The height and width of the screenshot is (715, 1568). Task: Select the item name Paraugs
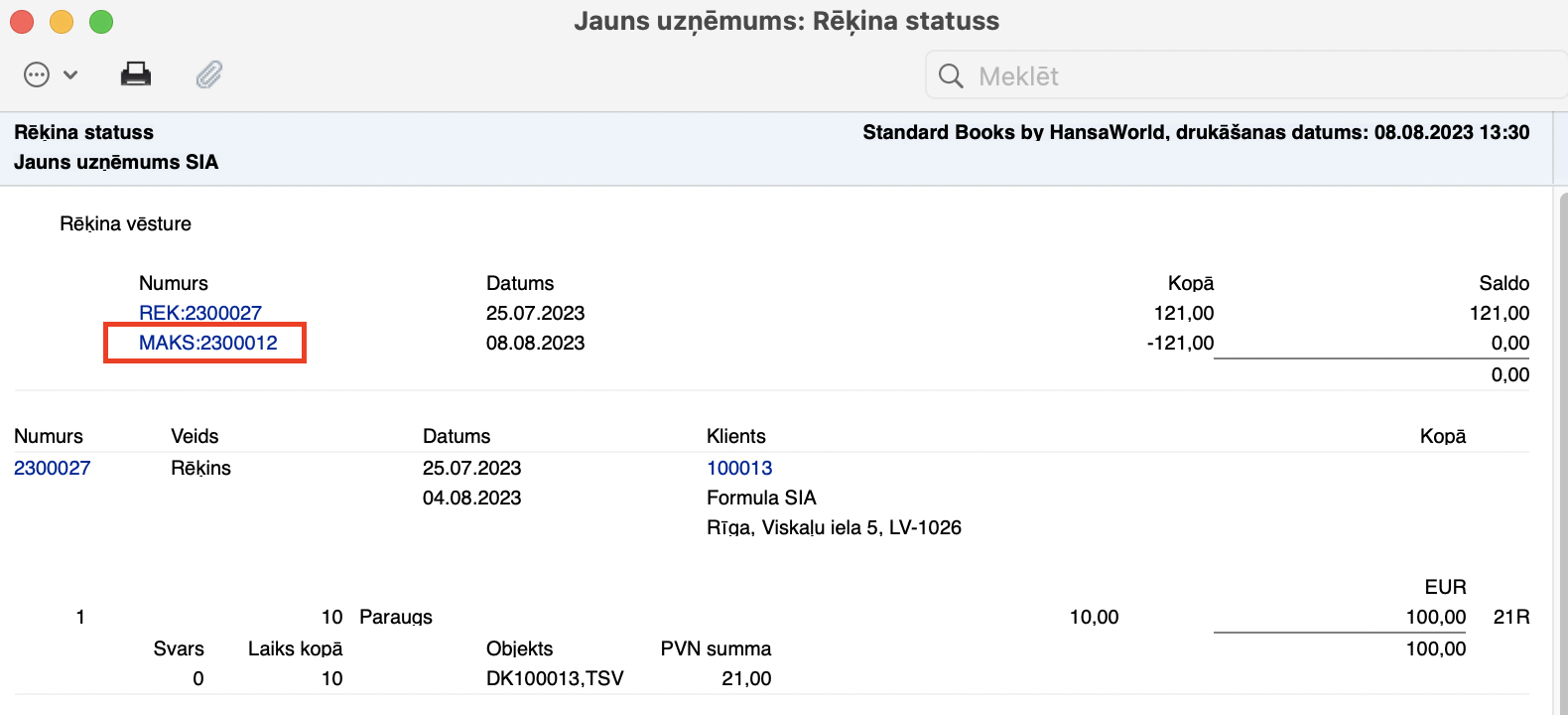click(396, 617)
